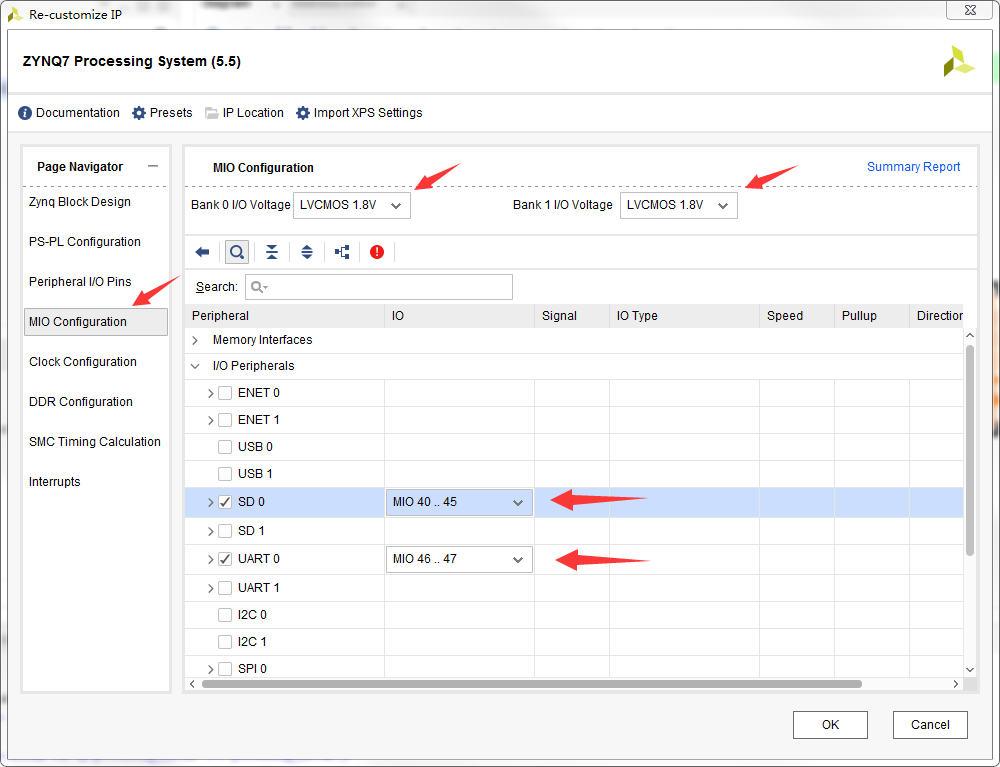Image resolution: width=1000 pixels, height=767 pixels.
Task: Click the Page Navigator minimize dash icon
Action: click(x=152, y=166)
